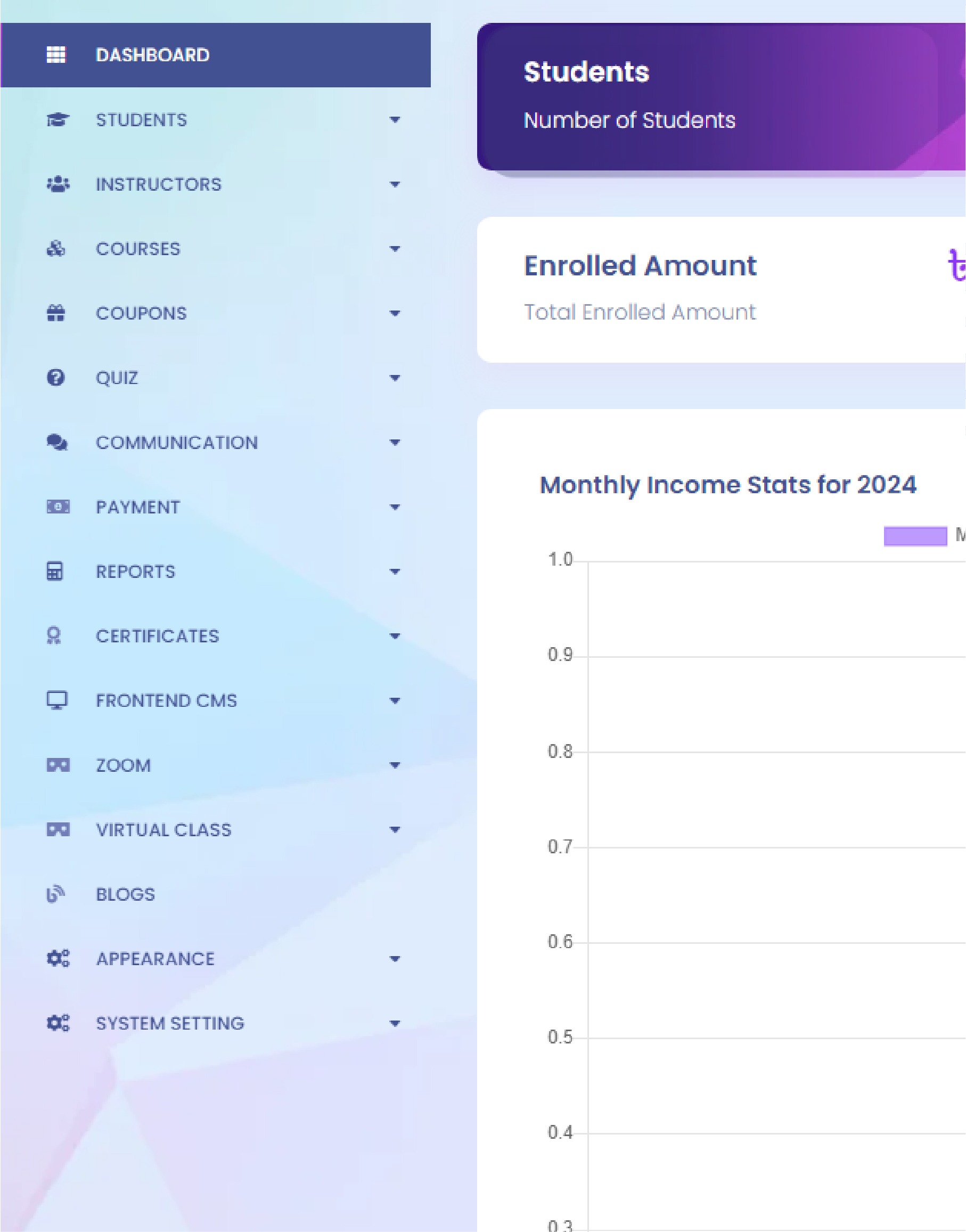Click the Instructors group icon
The image size is (966, 1232).
pyautogui.click(x=58, y=184)
